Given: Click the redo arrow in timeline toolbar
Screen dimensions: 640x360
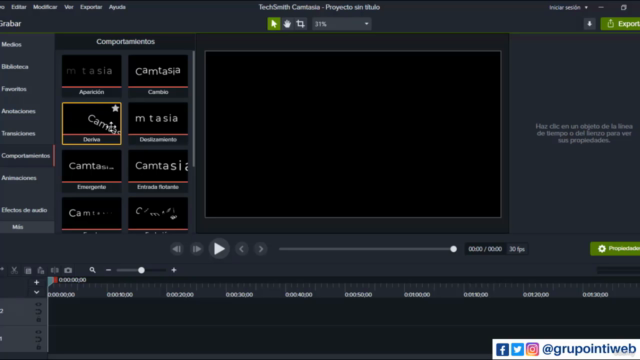Looking at the screenshot, I should tap(2, 270).
